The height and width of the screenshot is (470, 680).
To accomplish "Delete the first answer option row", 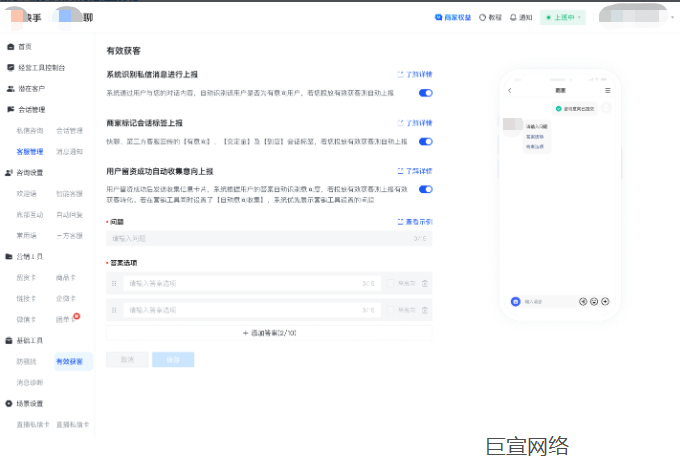I will coord(425,283).
